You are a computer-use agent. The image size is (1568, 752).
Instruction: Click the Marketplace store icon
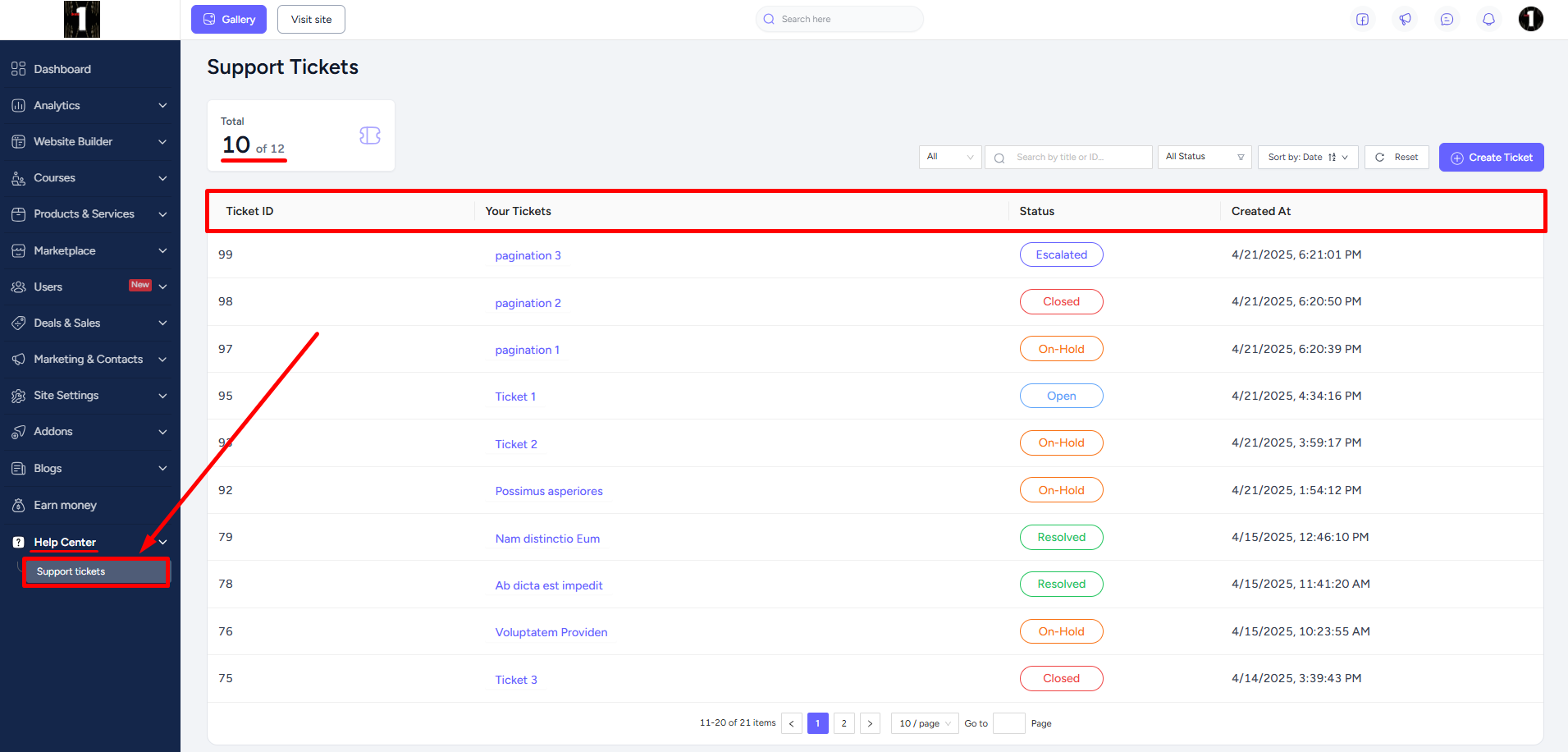18,251
